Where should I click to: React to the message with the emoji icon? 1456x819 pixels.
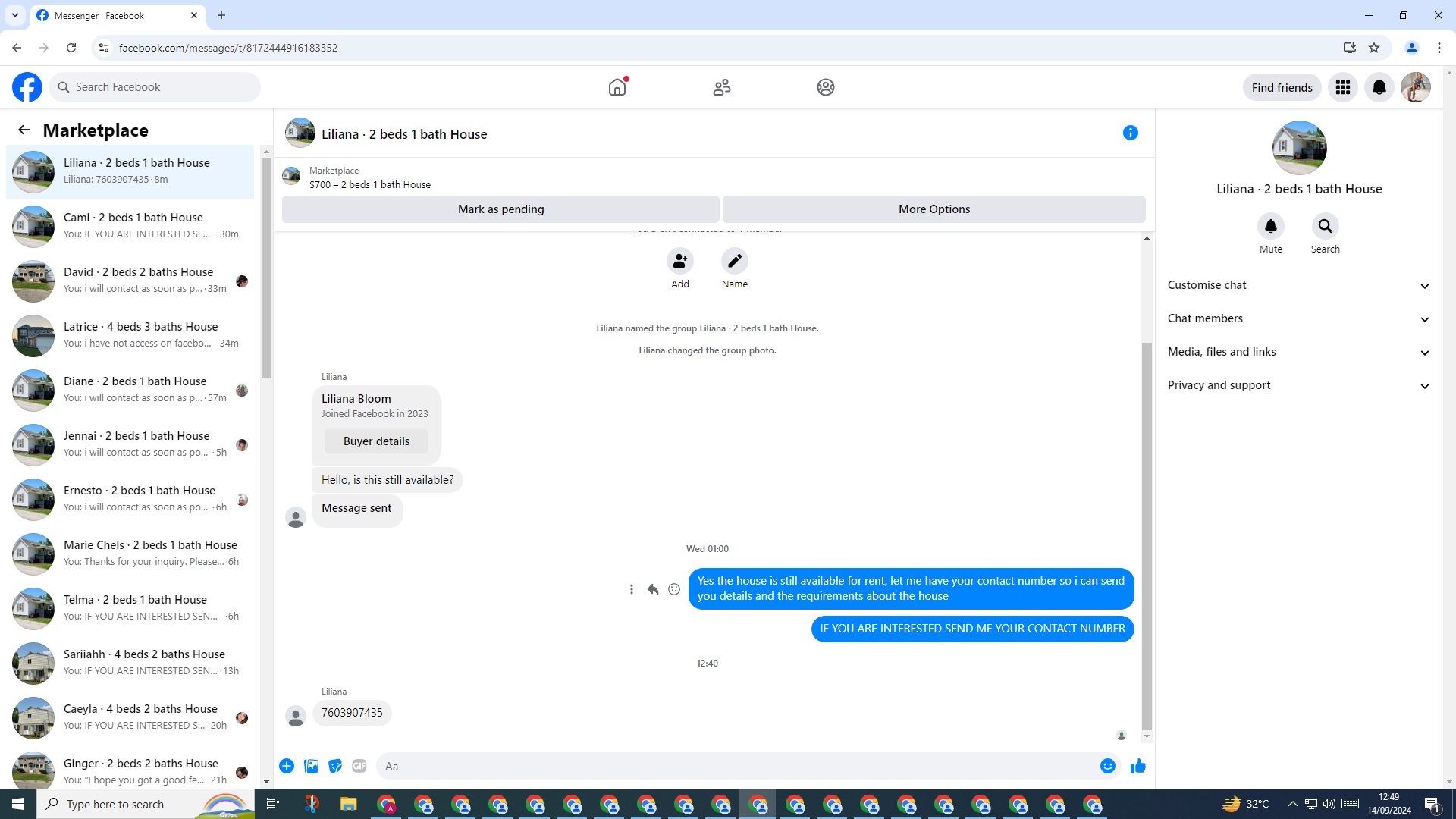point(674,589)
